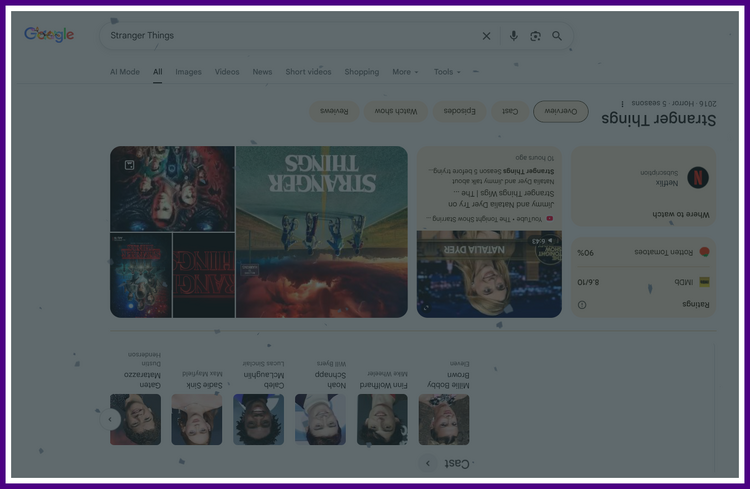Select the All results tab
Screen dimensions: 750x489
pyautogui.click(x=157, y=72)
